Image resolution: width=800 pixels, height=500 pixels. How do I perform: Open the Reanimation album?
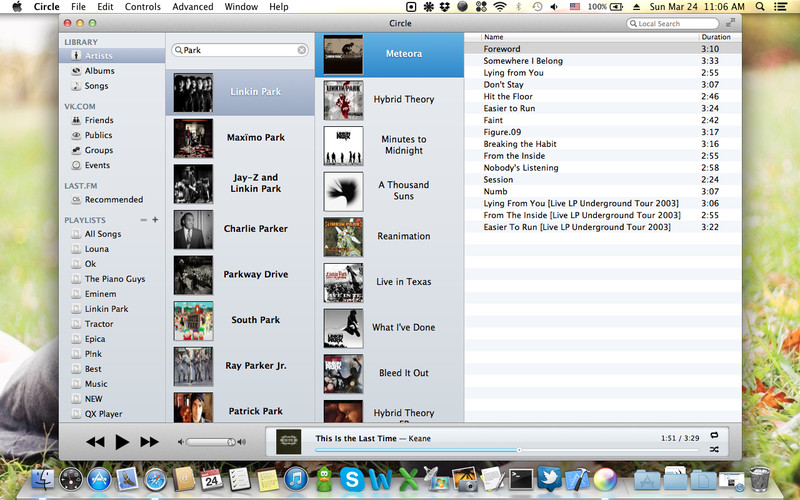point(389,236)
